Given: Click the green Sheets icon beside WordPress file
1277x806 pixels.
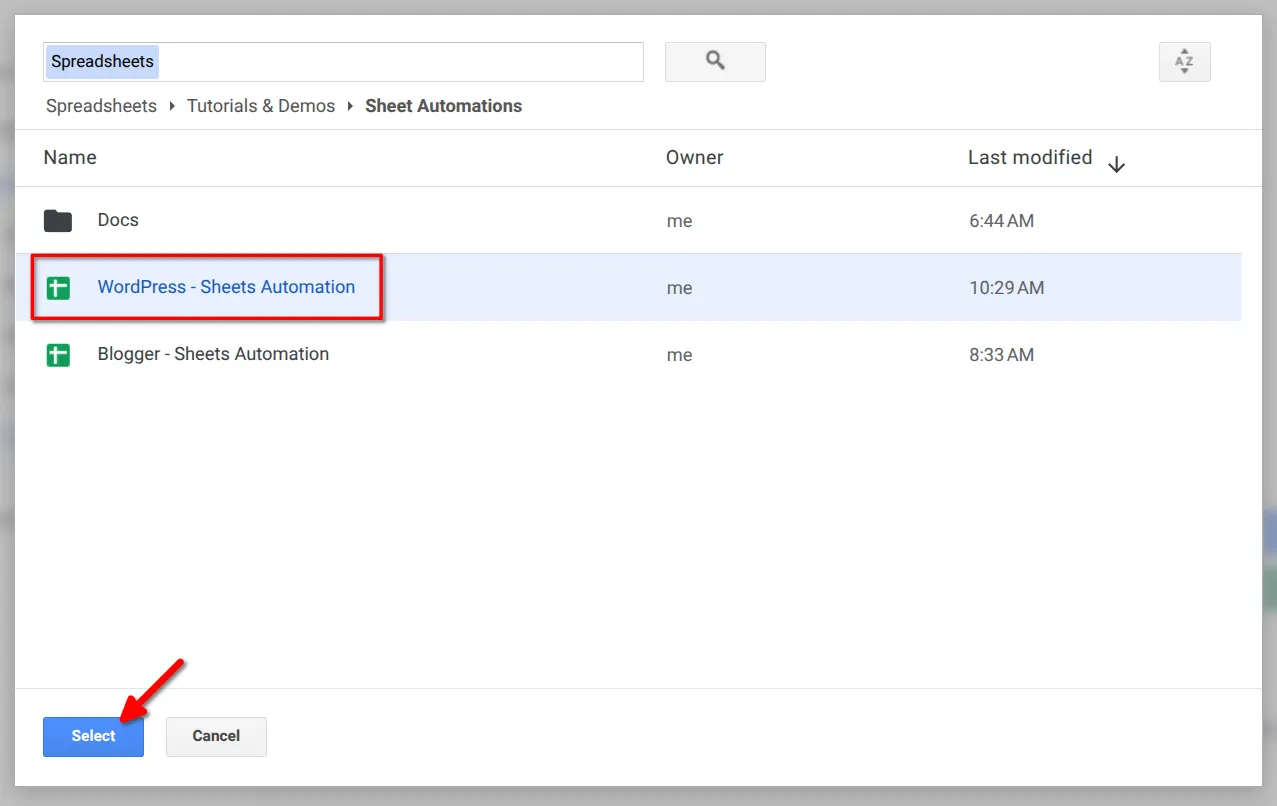Looking at the screenshot, I should point(57,287).
